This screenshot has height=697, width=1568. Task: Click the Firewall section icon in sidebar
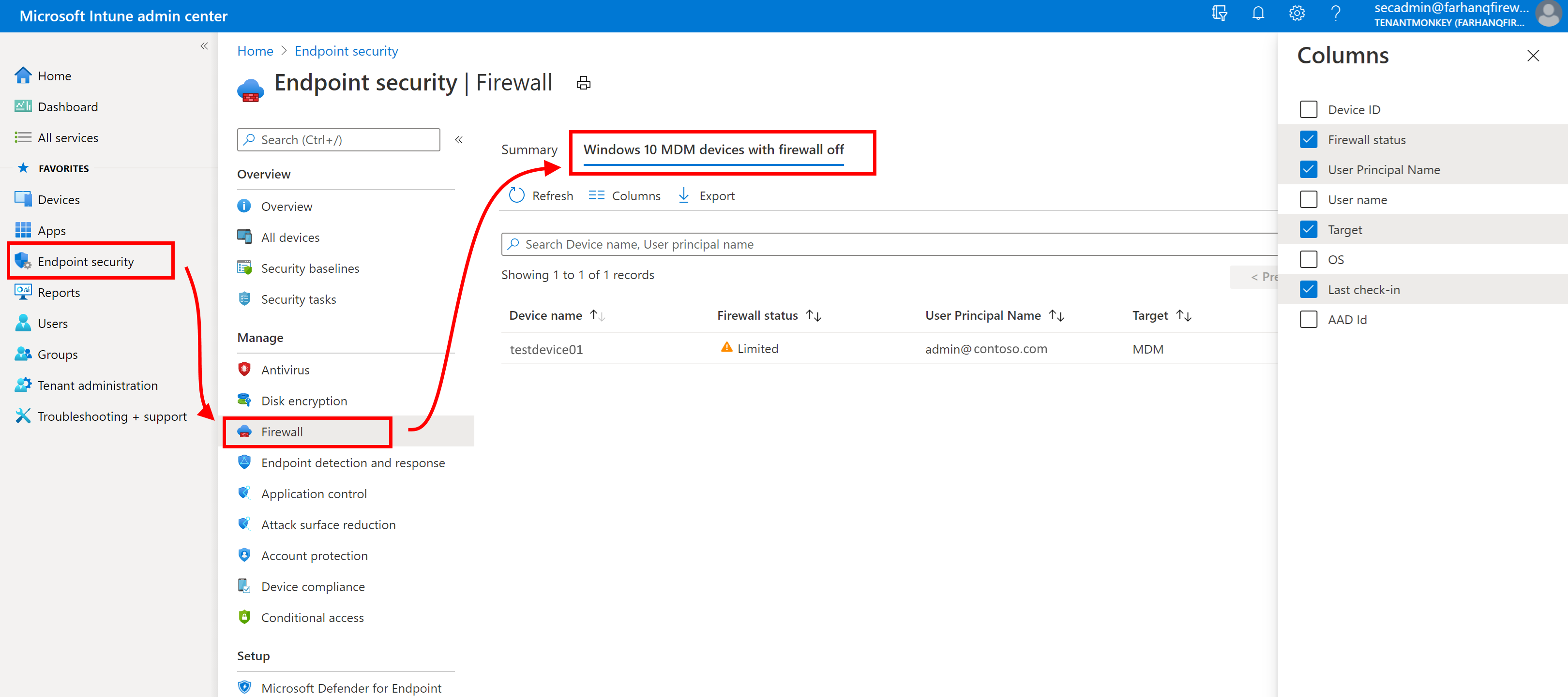(x=244, y=431)
